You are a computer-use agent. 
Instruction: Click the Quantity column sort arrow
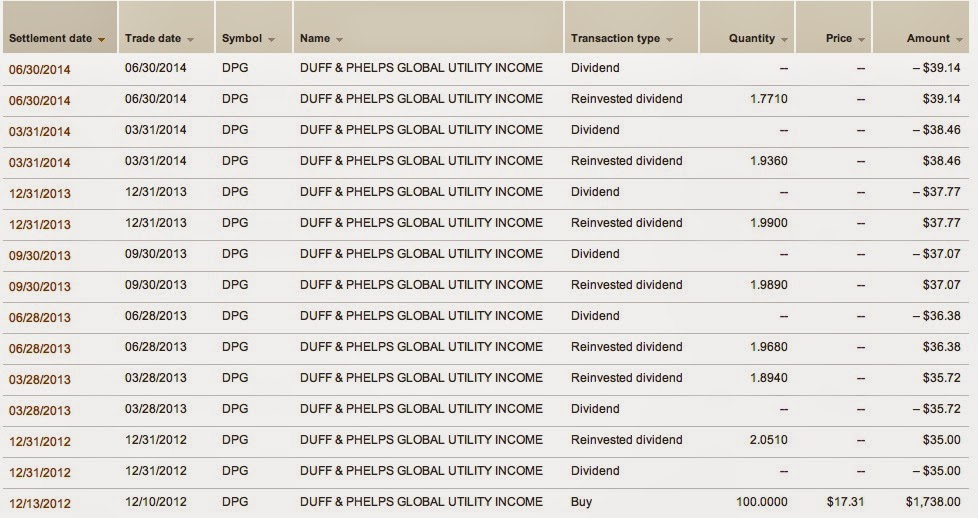[x=784, y=40]
